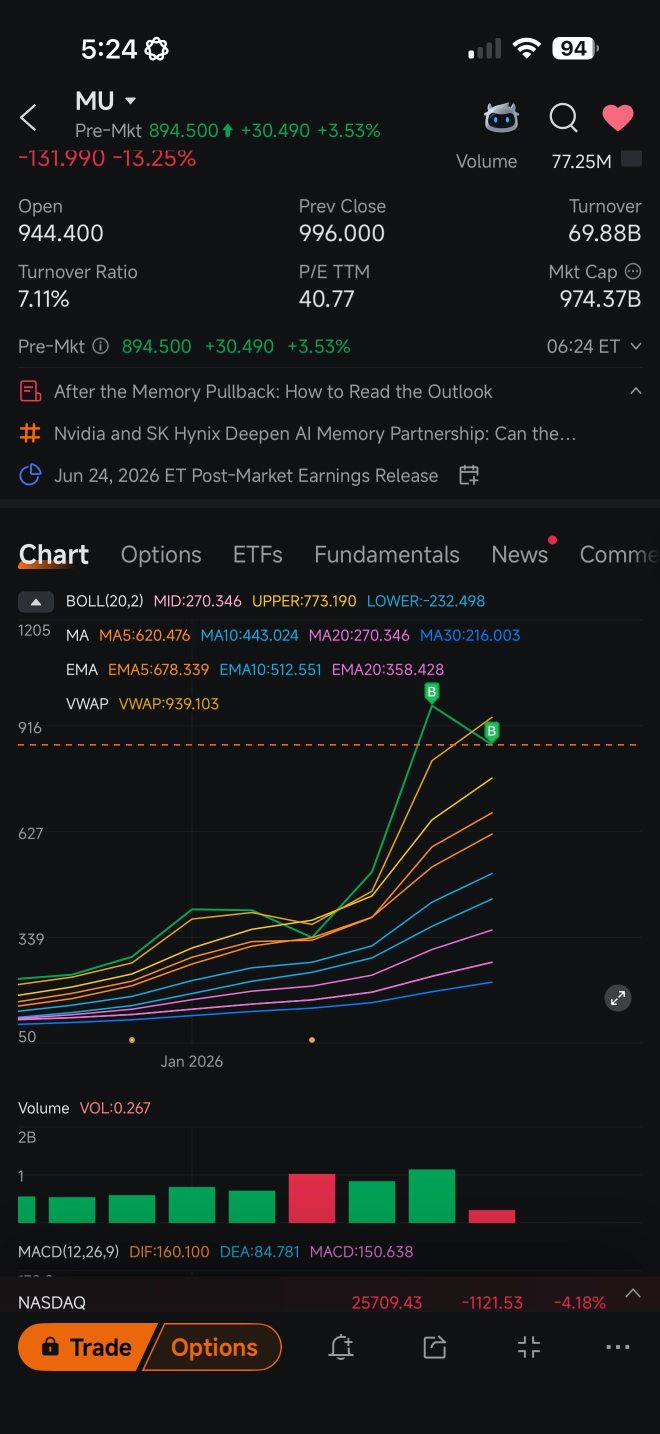
Task: Open the AI assistant robot icon
Action: [501, 118]
